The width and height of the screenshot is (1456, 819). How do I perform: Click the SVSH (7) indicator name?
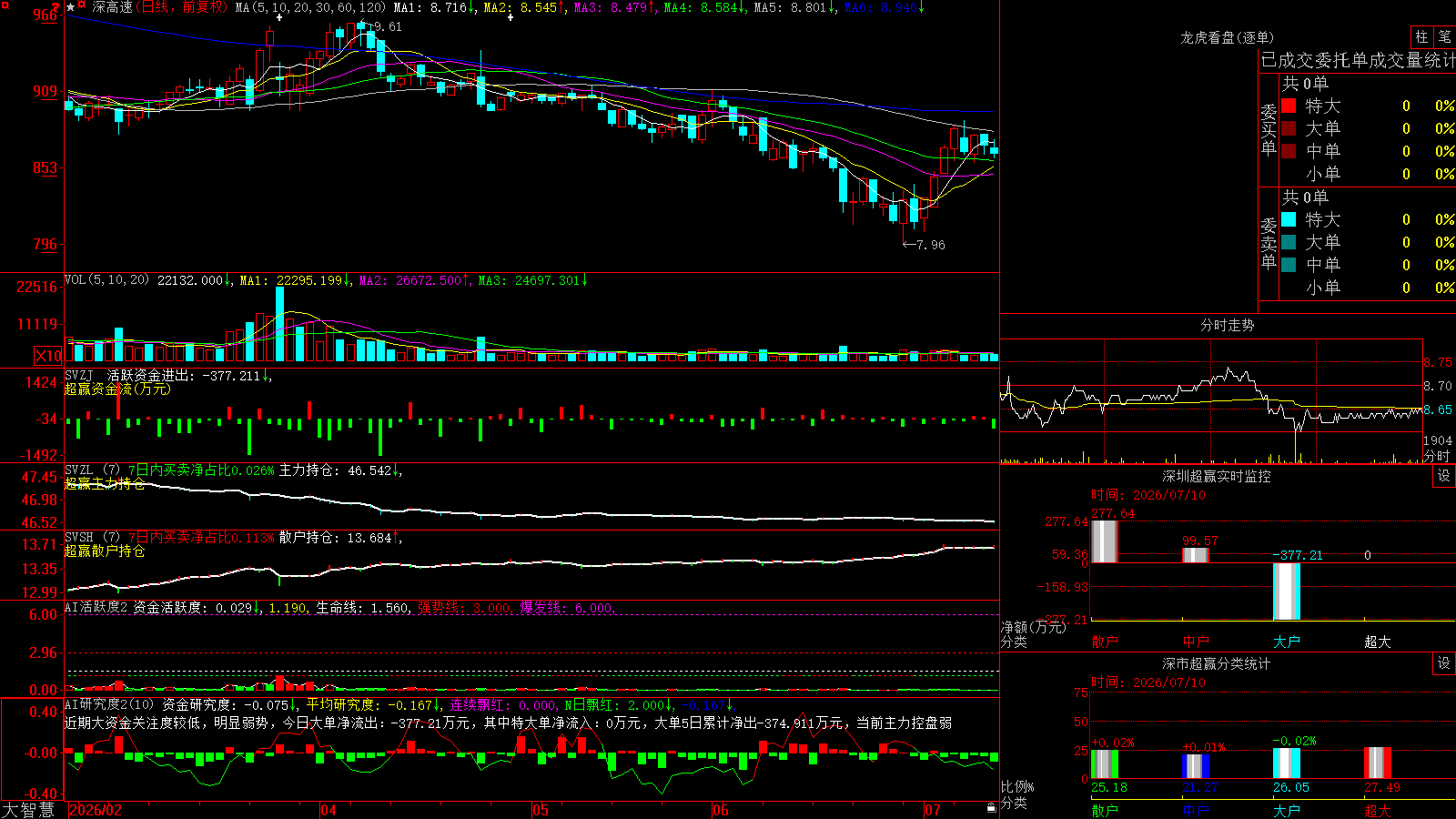coord(92,538)
